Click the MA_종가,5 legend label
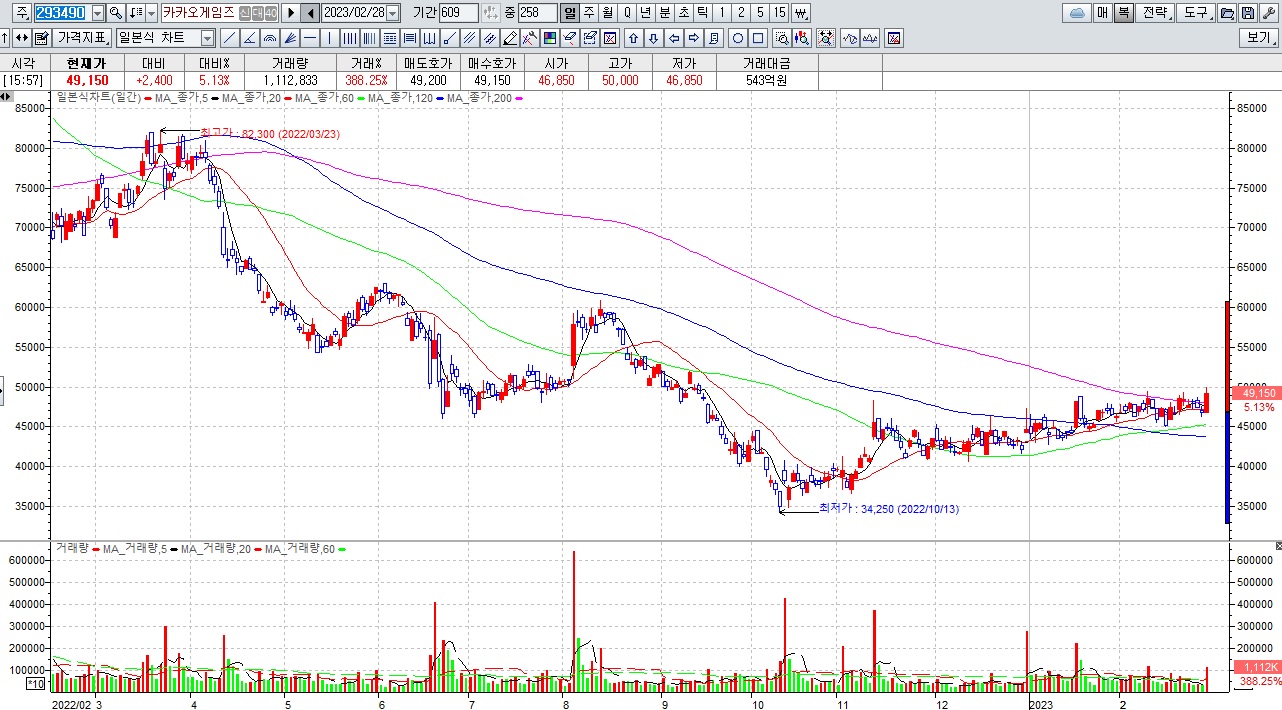Viewport: 1282px width, 710px height. 181,98
